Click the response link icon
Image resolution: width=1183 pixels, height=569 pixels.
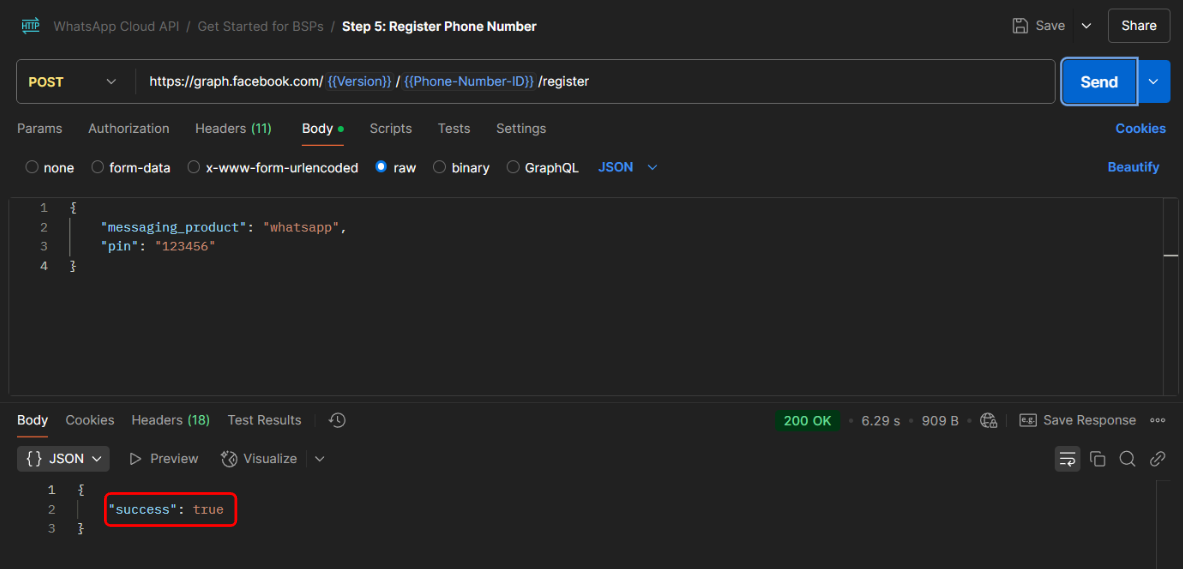[1157, 459]
